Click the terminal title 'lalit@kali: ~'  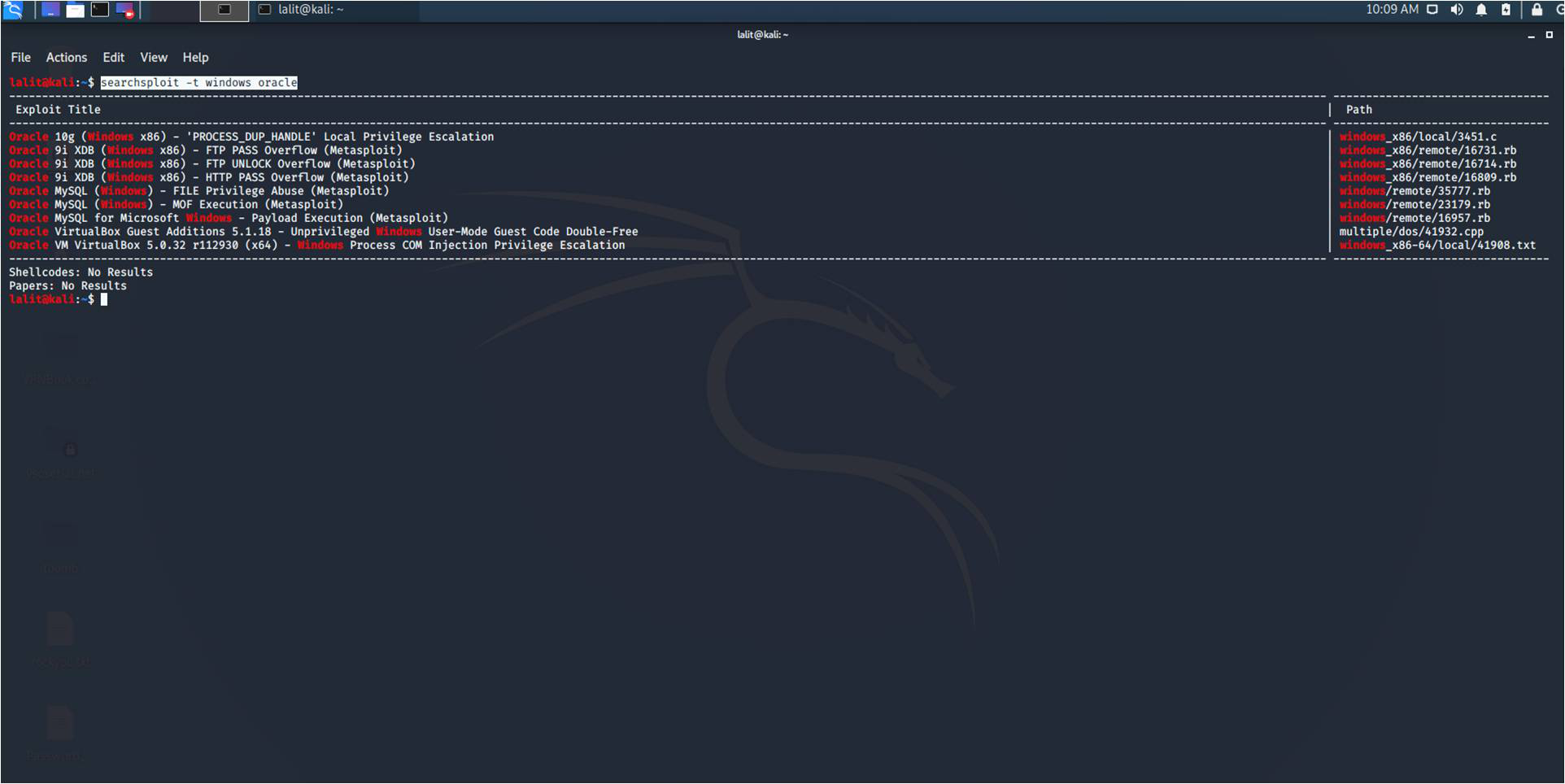pyautogui.click(x=762, y=35)
